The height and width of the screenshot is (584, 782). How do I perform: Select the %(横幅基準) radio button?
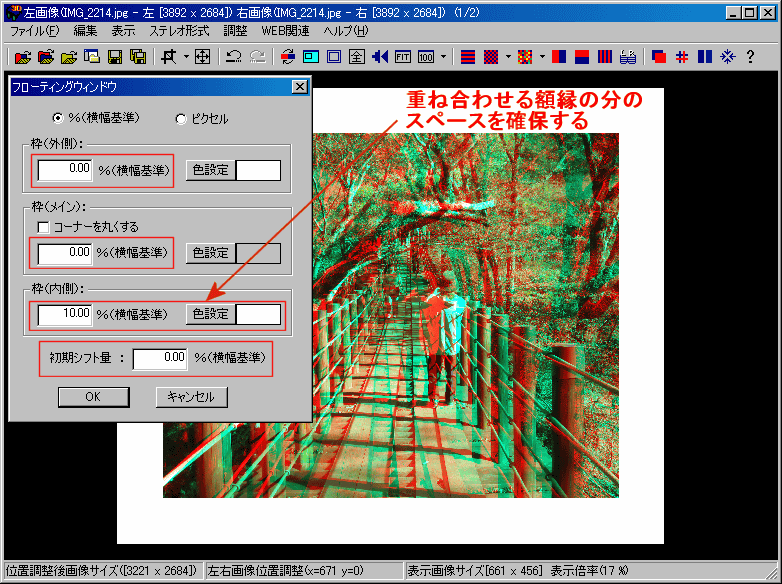tap(57, 118)
